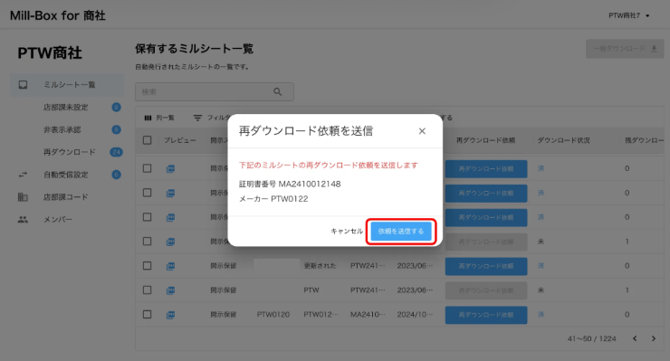
Task: Click the 2024/10 date cell
Action: point(415,314)
